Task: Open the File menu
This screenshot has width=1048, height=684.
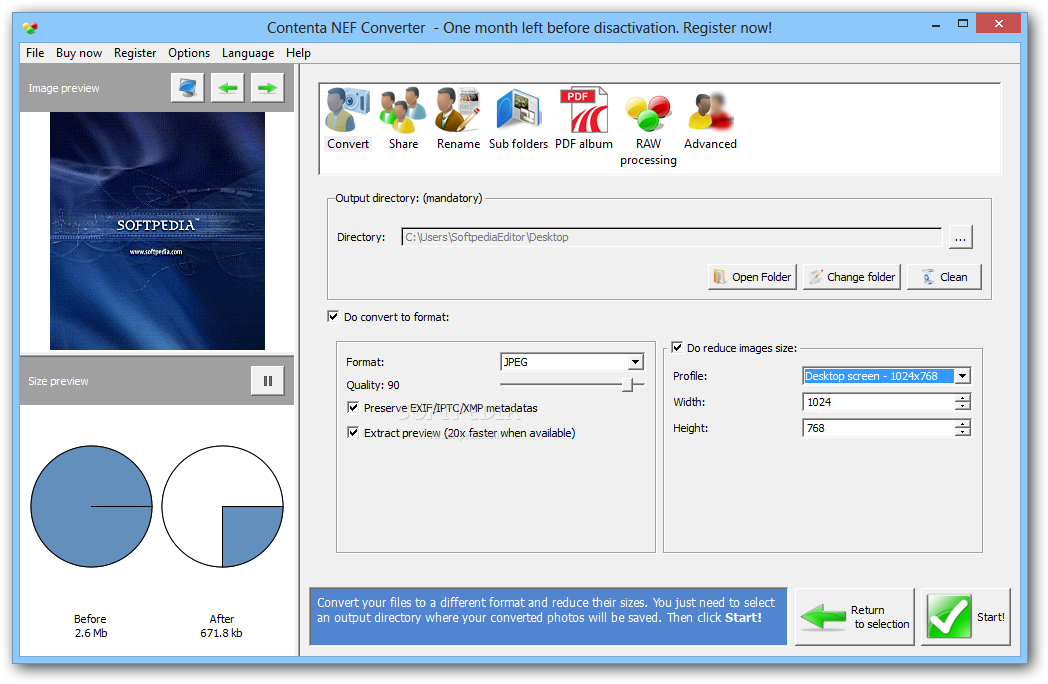Action: pyautogui.click(x=35, y=53)
